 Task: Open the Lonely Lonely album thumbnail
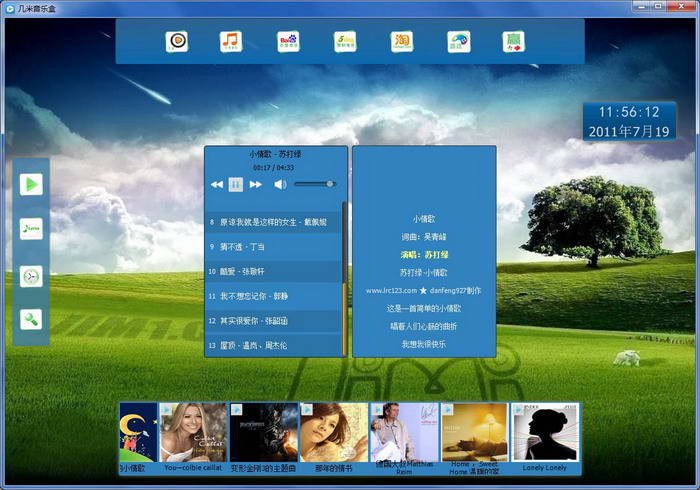pyautogui.click(x=544, y=438)
